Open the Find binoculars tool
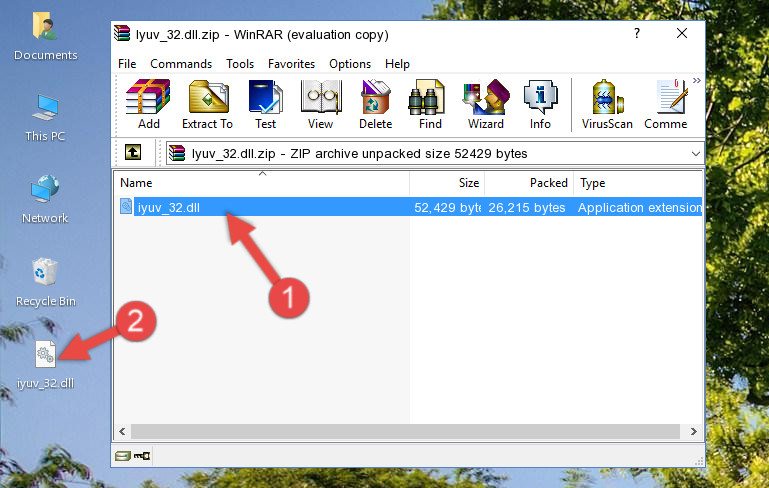769x488 pixels. pyautogui.click(x=430, y=104)
